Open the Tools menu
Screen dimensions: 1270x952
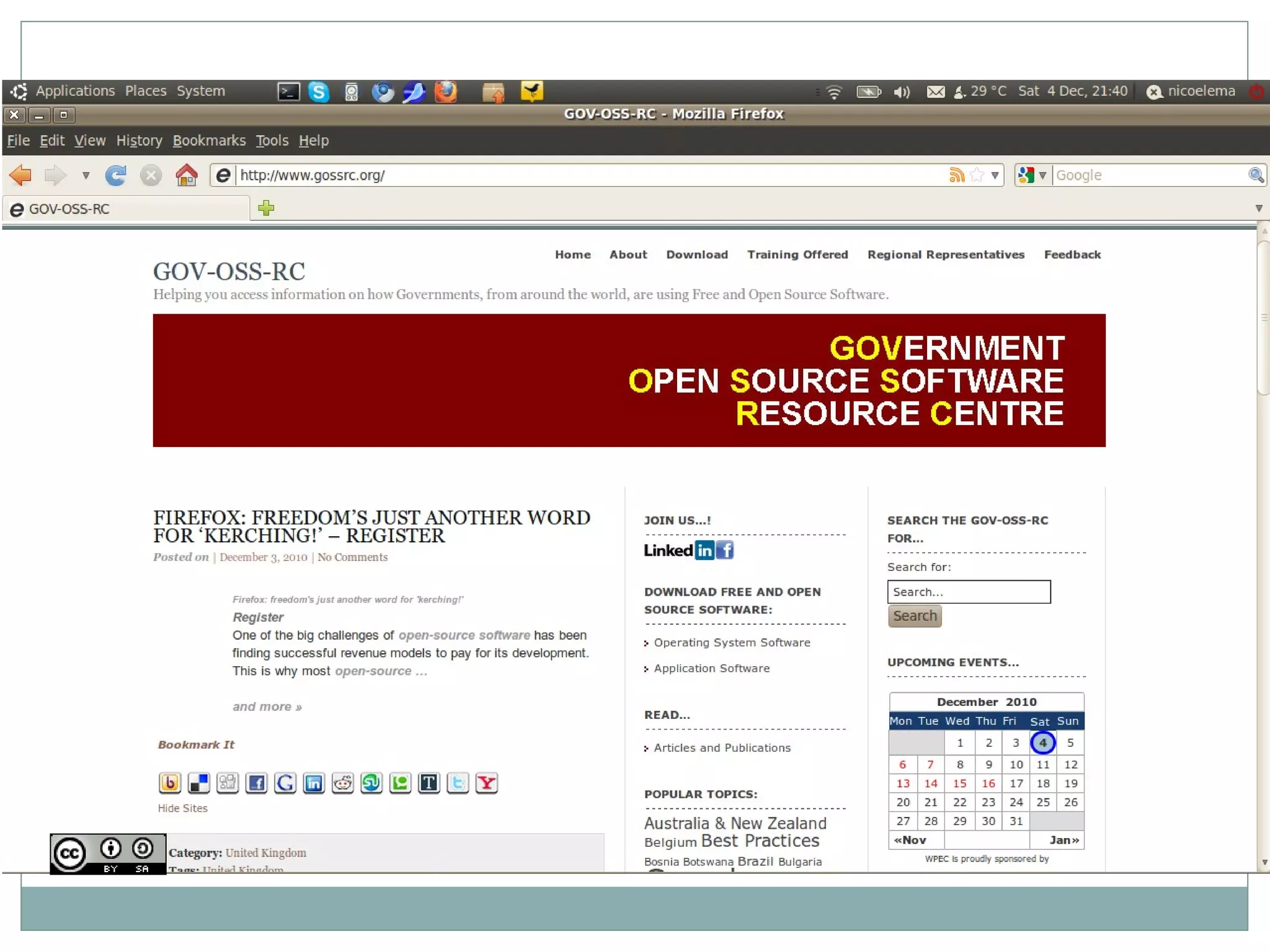(272, 141)
